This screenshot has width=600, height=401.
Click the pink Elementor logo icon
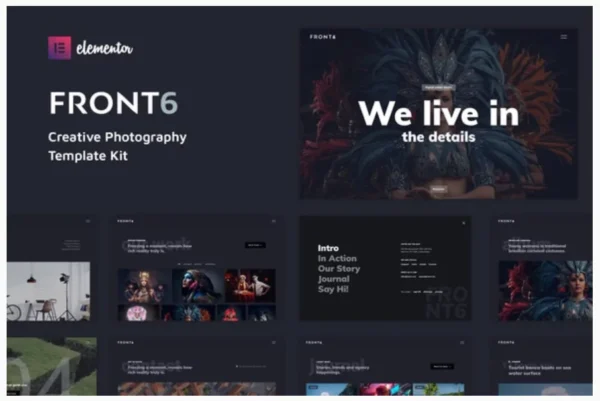[x=60, y=48]
